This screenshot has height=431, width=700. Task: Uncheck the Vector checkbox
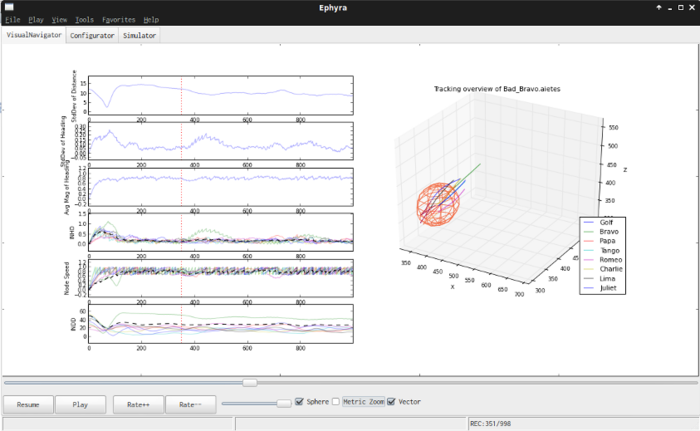click(392, 402)
